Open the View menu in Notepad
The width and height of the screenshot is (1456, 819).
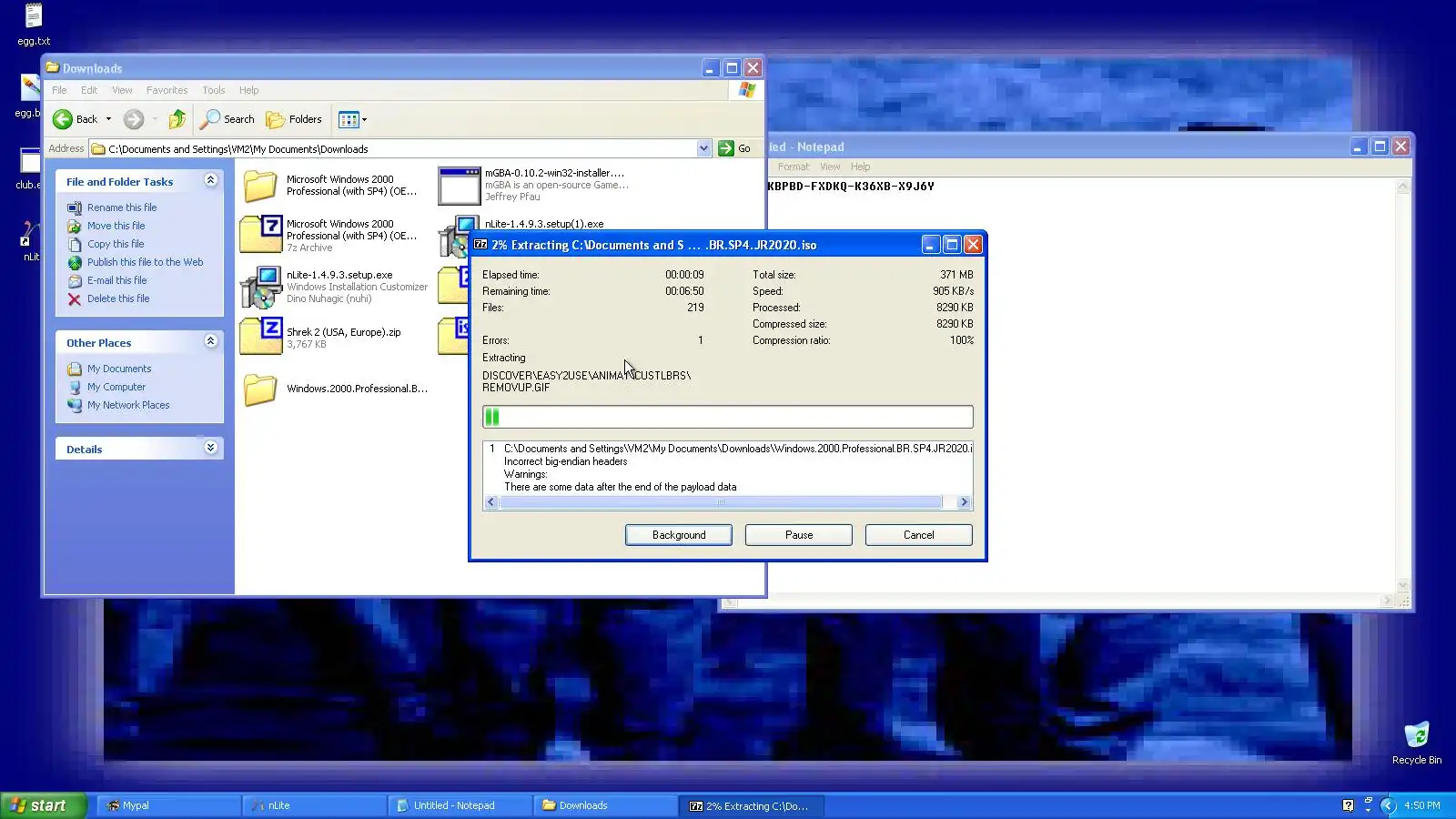pyautogui.click(x=830, y=167)
